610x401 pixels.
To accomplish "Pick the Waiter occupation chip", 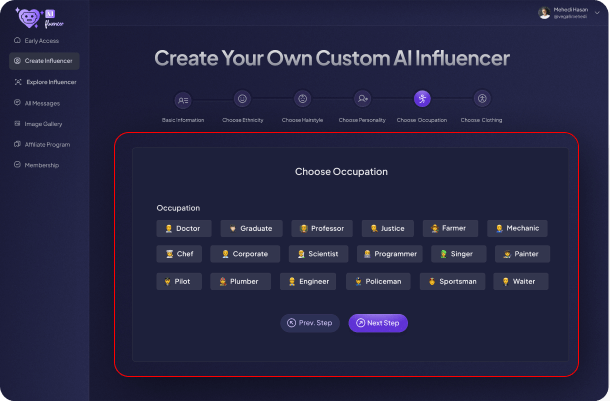I will 521,281.
